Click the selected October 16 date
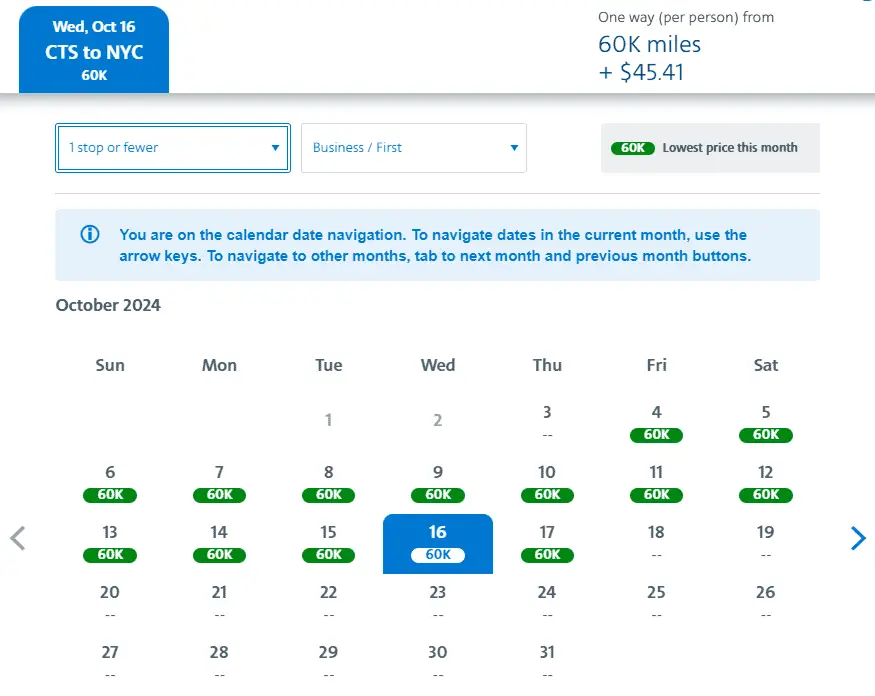Screen dimensions: 875x696 [x=438, y=542]
